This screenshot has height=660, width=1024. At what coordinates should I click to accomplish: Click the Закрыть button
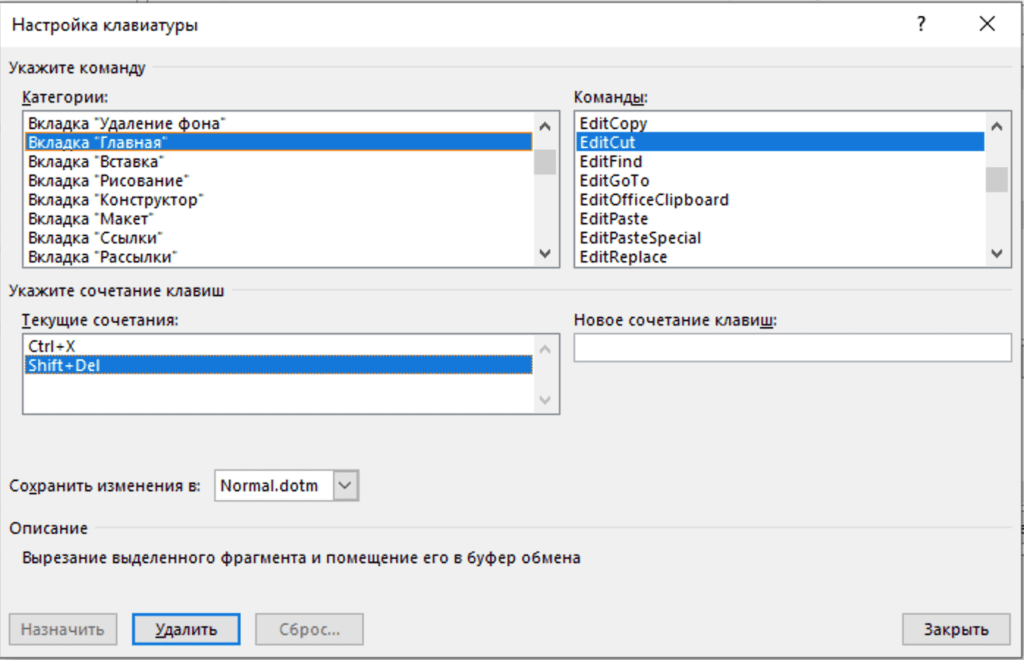pos(955,629)
